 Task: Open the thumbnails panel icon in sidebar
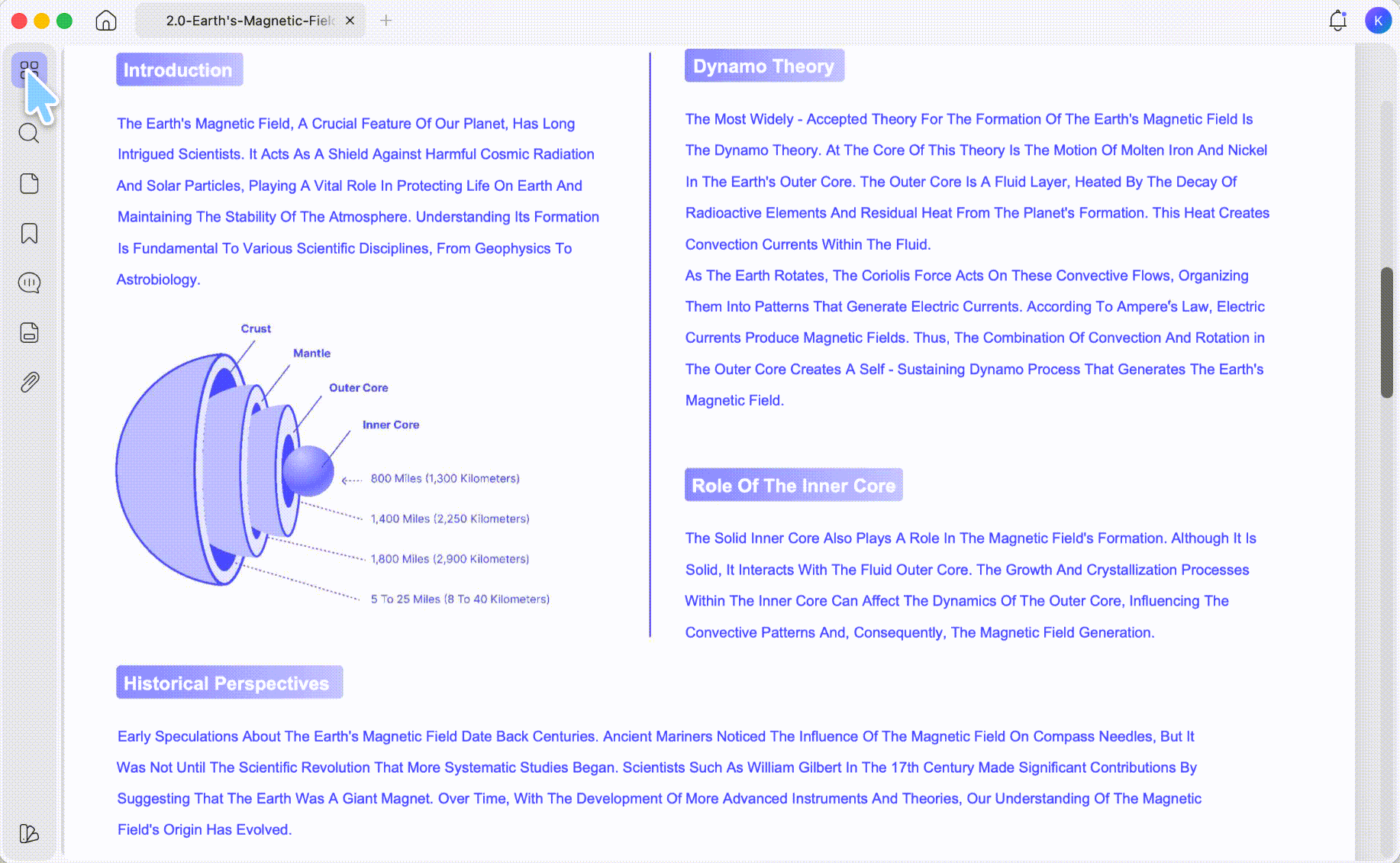[x=29, y=70]
